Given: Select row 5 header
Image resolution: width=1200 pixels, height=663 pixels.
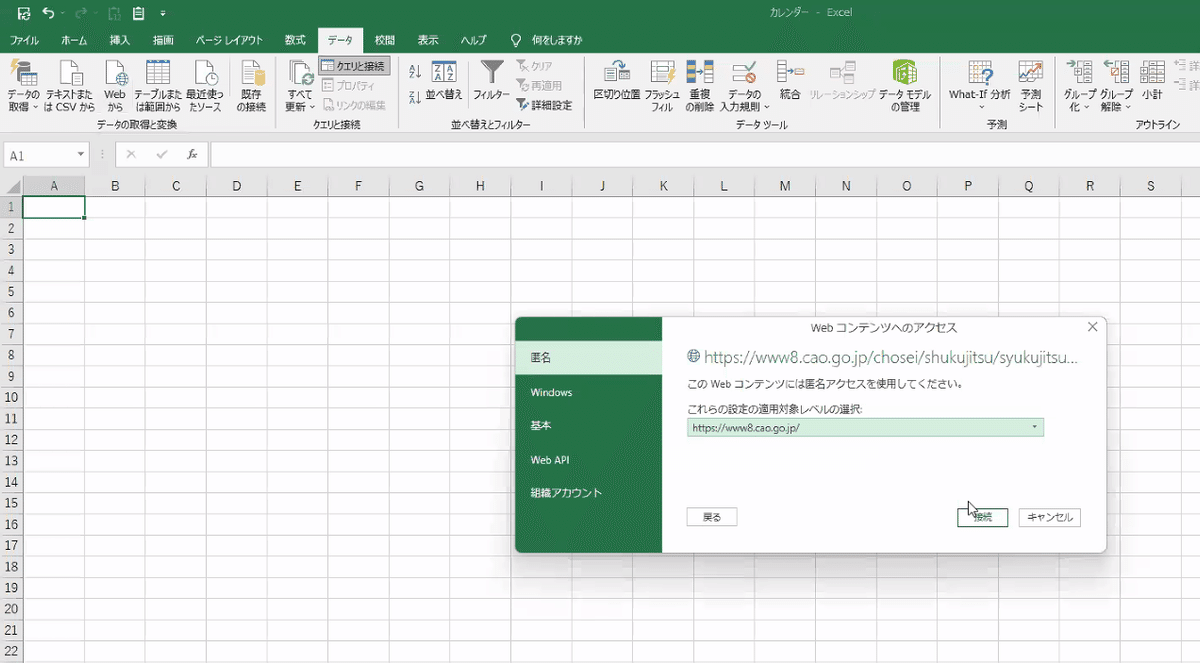Looking at the screenshot, I should (x=11, y=292).
